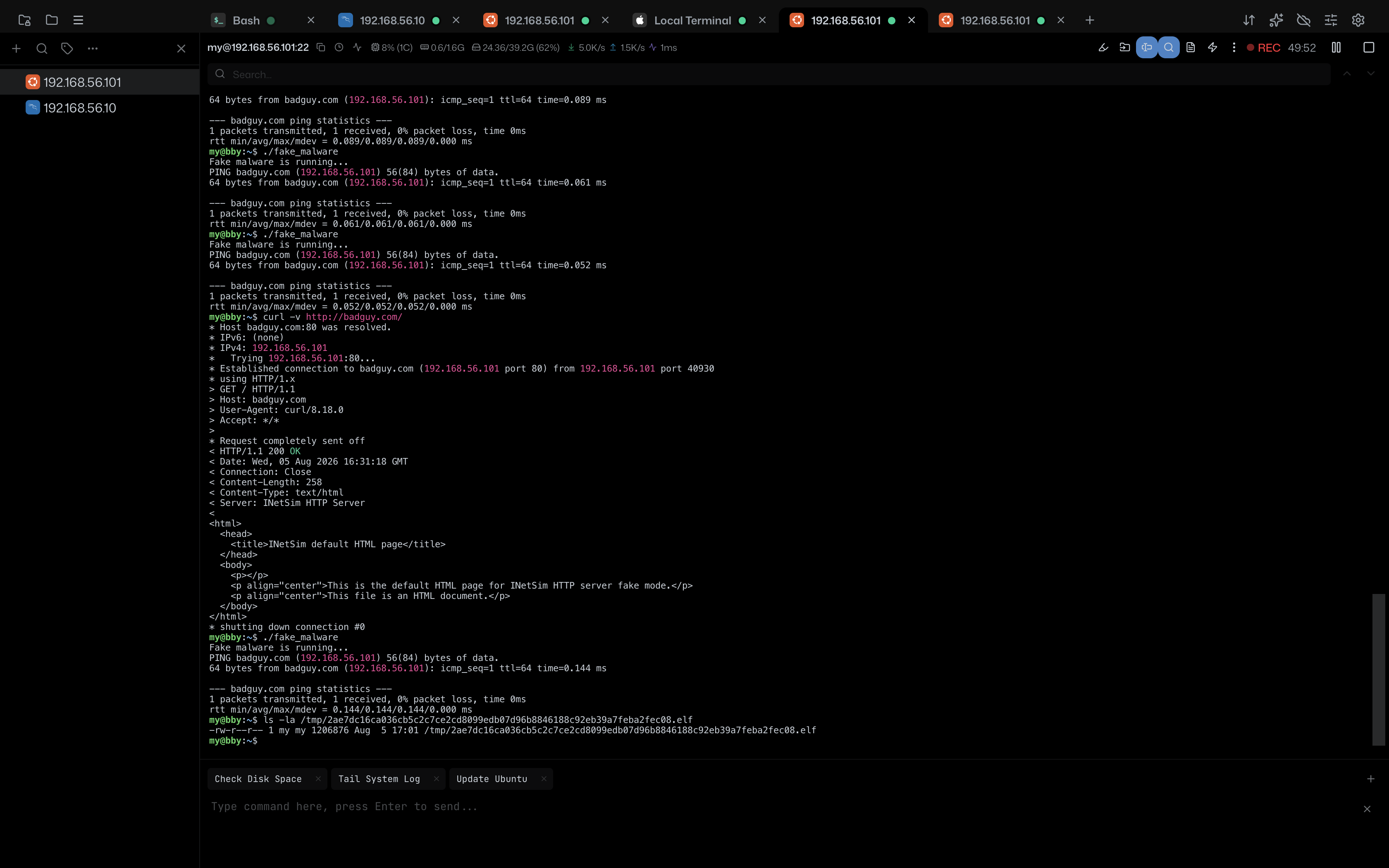Toggle the command input bar icon
Screen dimensions: 1389x868
tap(1146, 48)
